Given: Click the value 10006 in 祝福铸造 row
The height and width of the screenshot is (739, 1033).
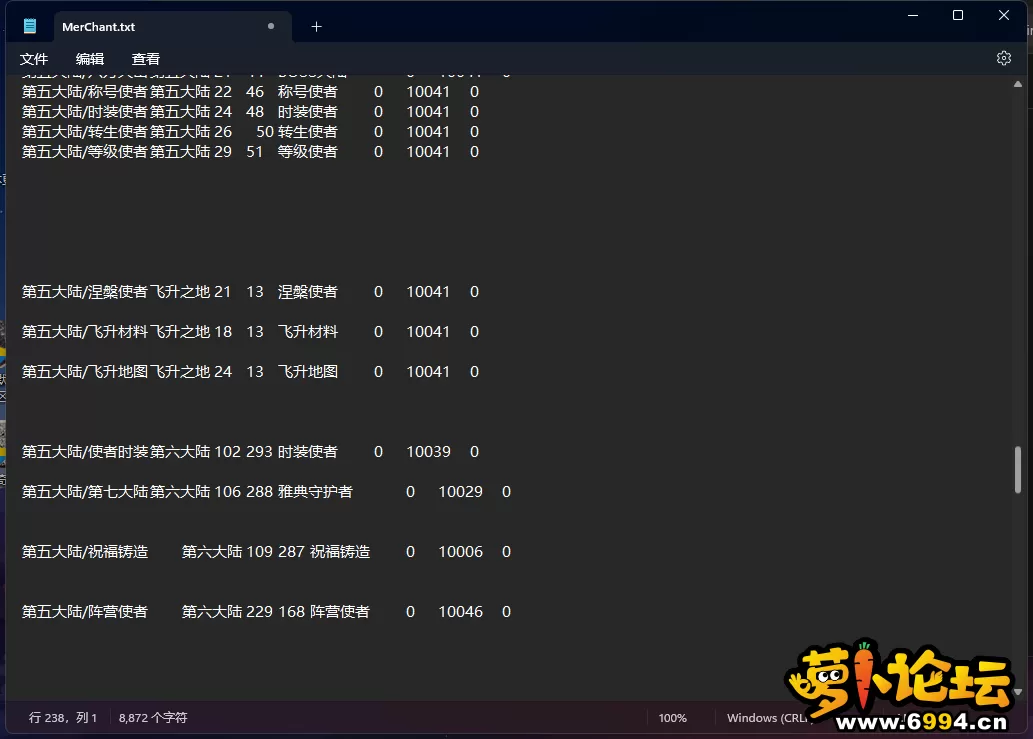Looking at the screenshot, I should (x=461, y=552).
